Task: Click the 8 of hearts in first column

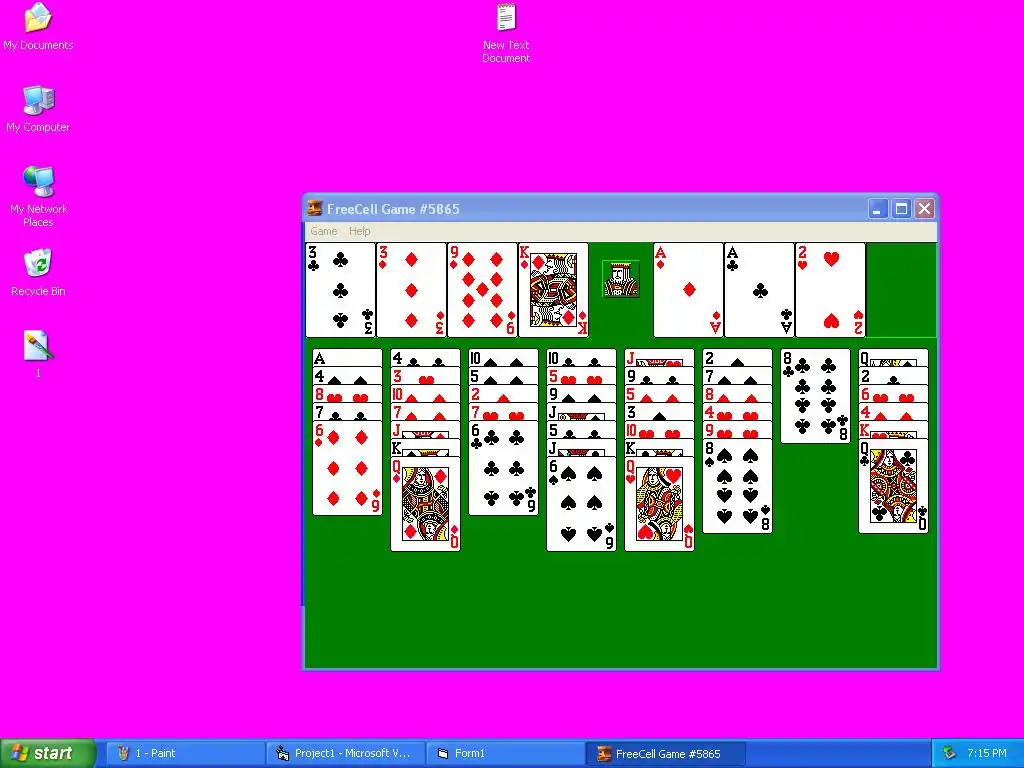Action: tap(347, 394)
